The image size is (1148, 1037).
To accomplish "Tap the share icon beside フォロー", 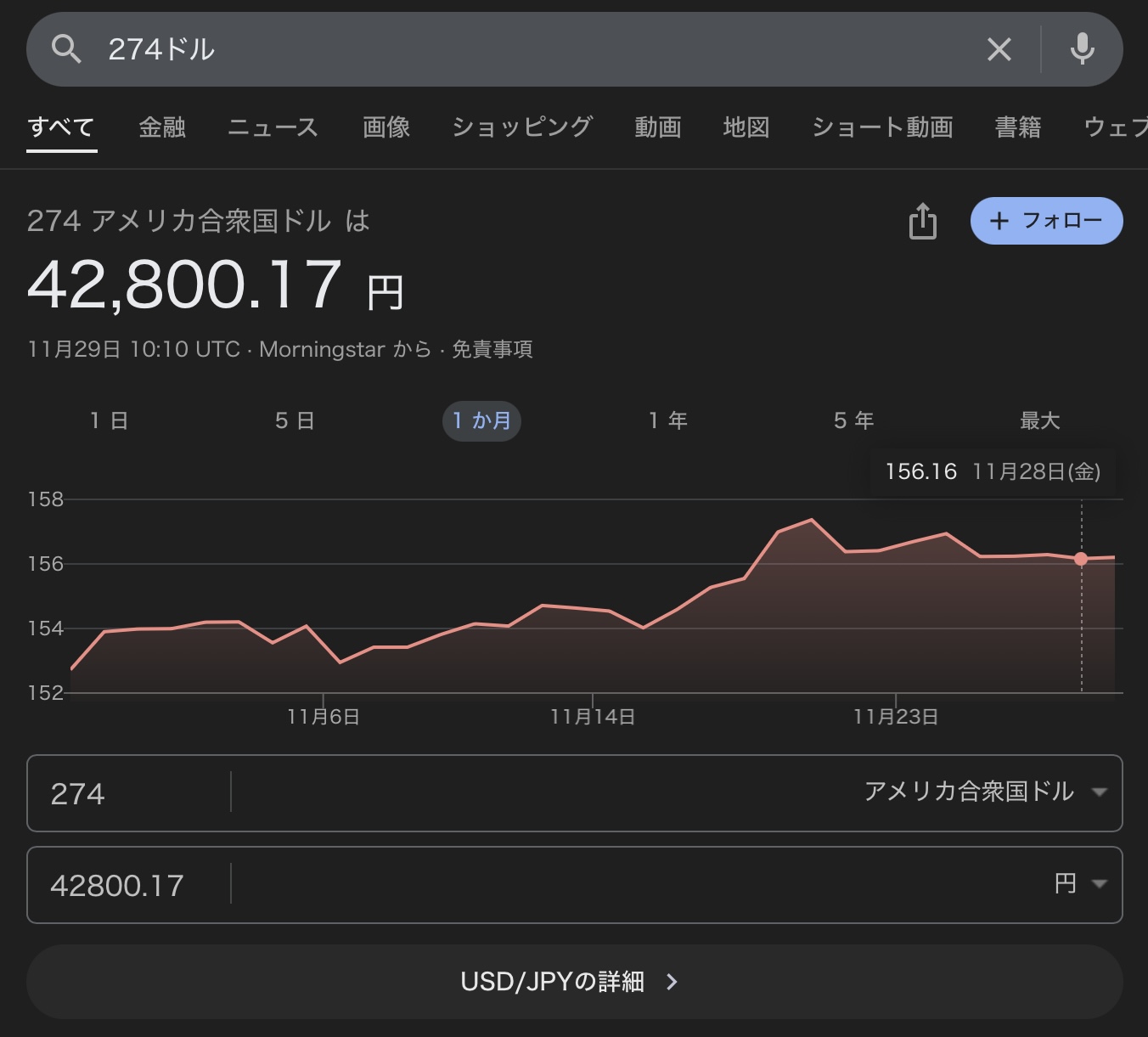I will [923, 221].
